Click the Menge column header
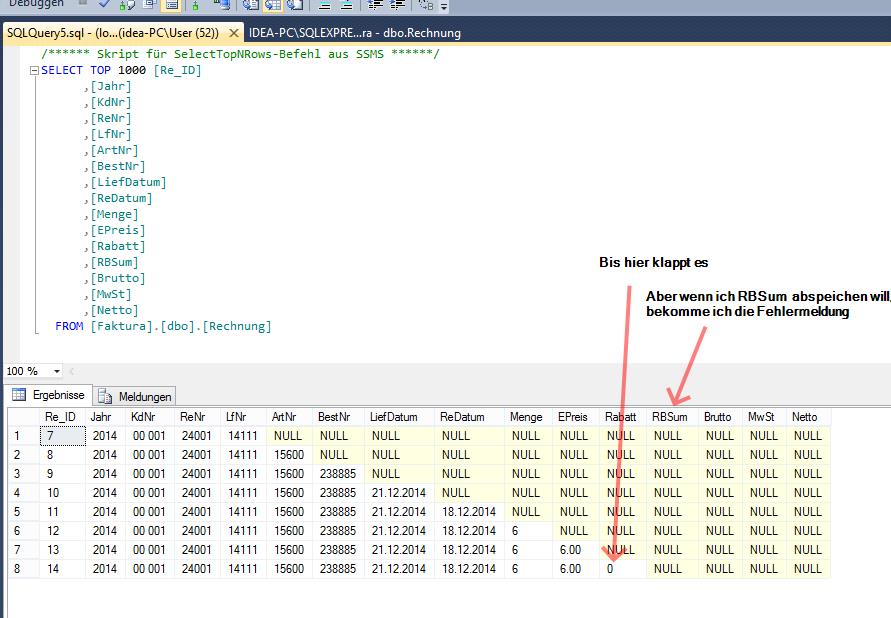 pos(528,417)
